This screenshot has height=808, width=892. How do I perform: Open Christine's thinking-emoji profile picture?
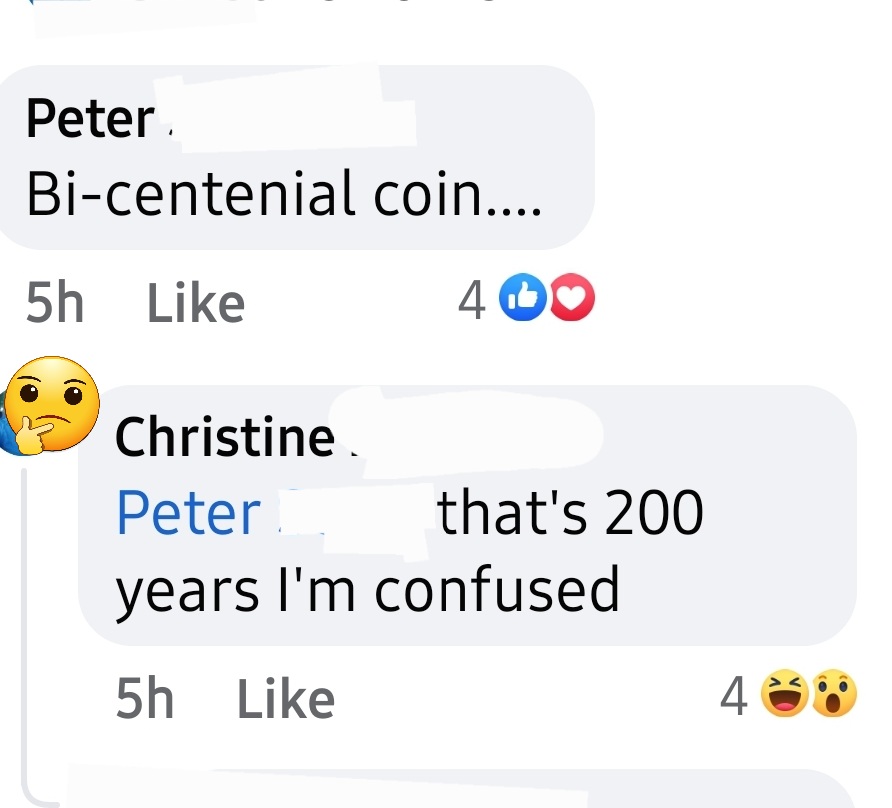click(x=50, y=406)
